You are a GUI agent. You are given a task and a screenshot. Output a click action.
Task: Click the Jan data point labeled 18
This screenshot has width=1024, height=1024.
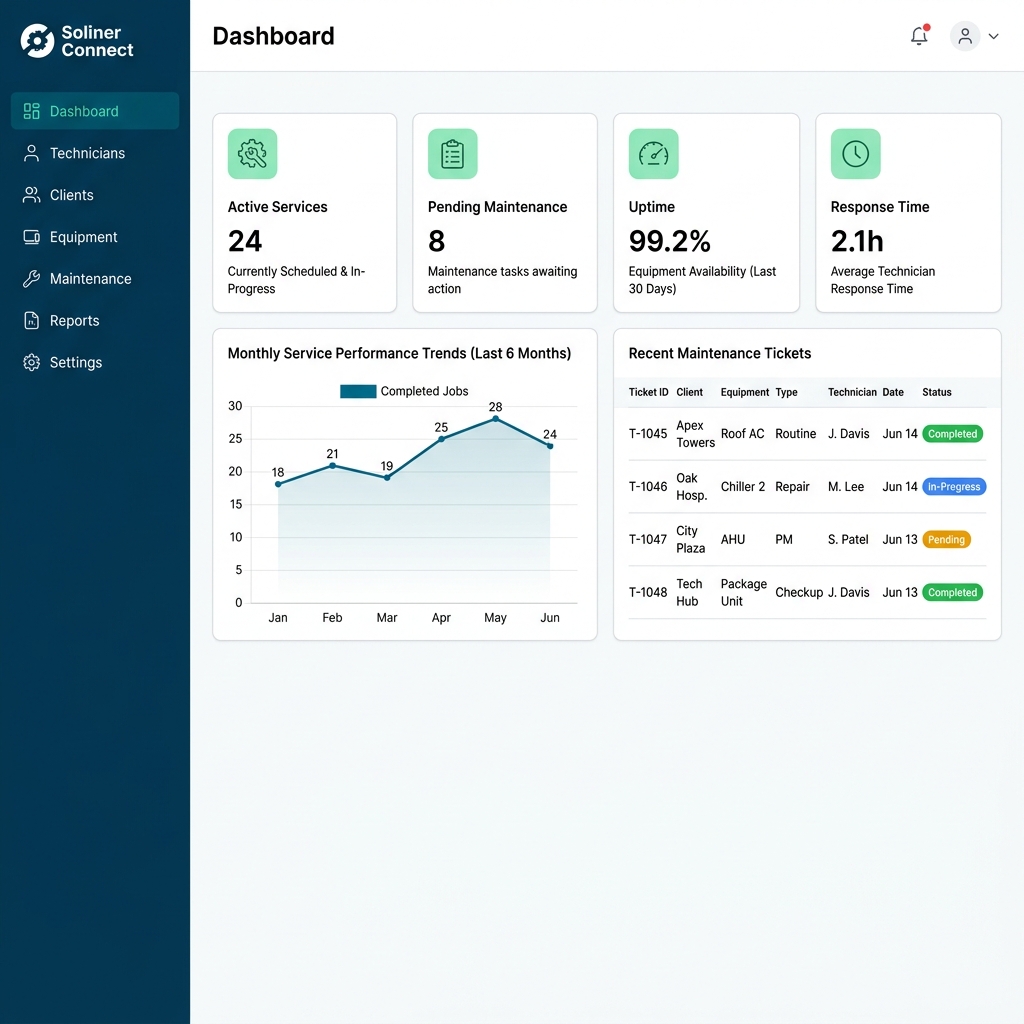click(278, 484)
